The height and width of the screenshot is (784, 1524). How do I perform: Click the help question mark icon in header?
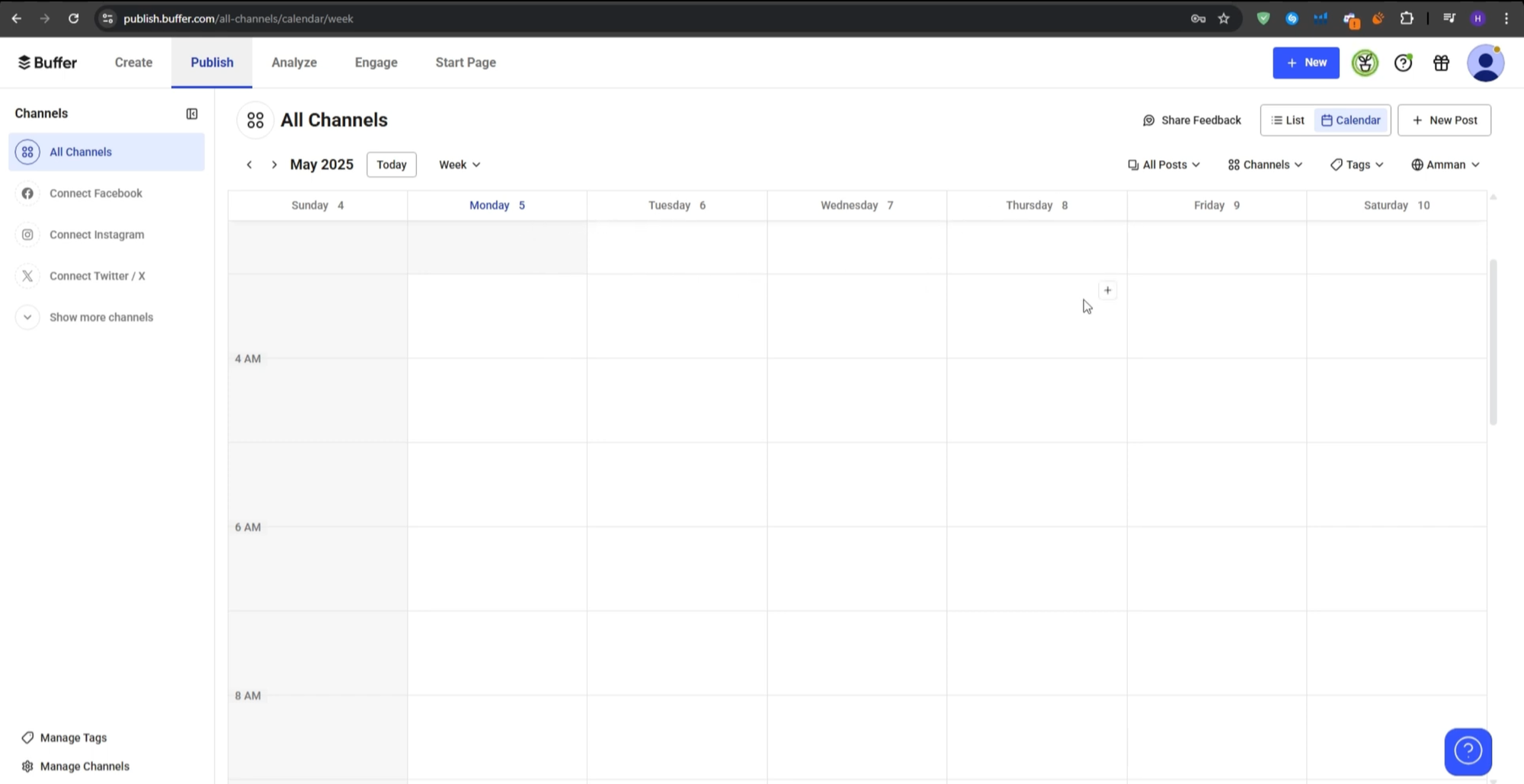coord(1403,63)
